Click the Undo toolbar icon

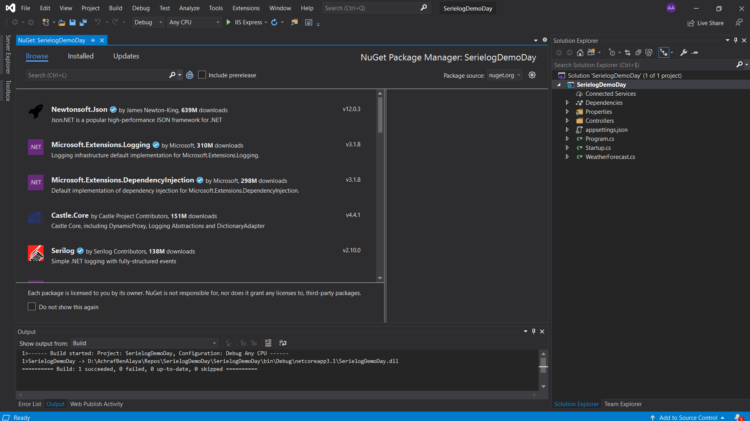pos(98,22)
